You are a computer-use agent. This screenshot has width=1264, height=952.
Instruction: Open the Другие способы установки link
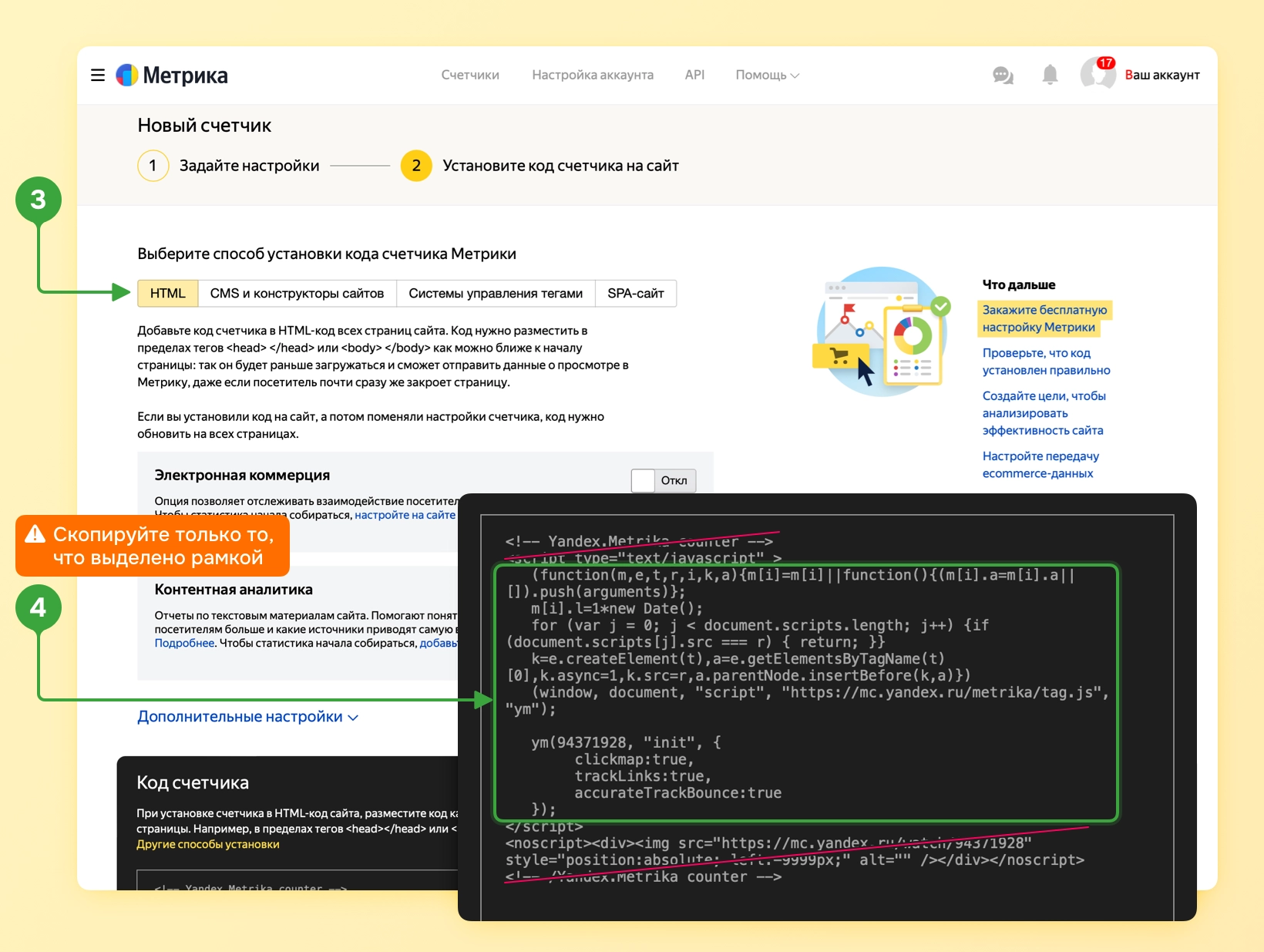click(x=208, y=844)
